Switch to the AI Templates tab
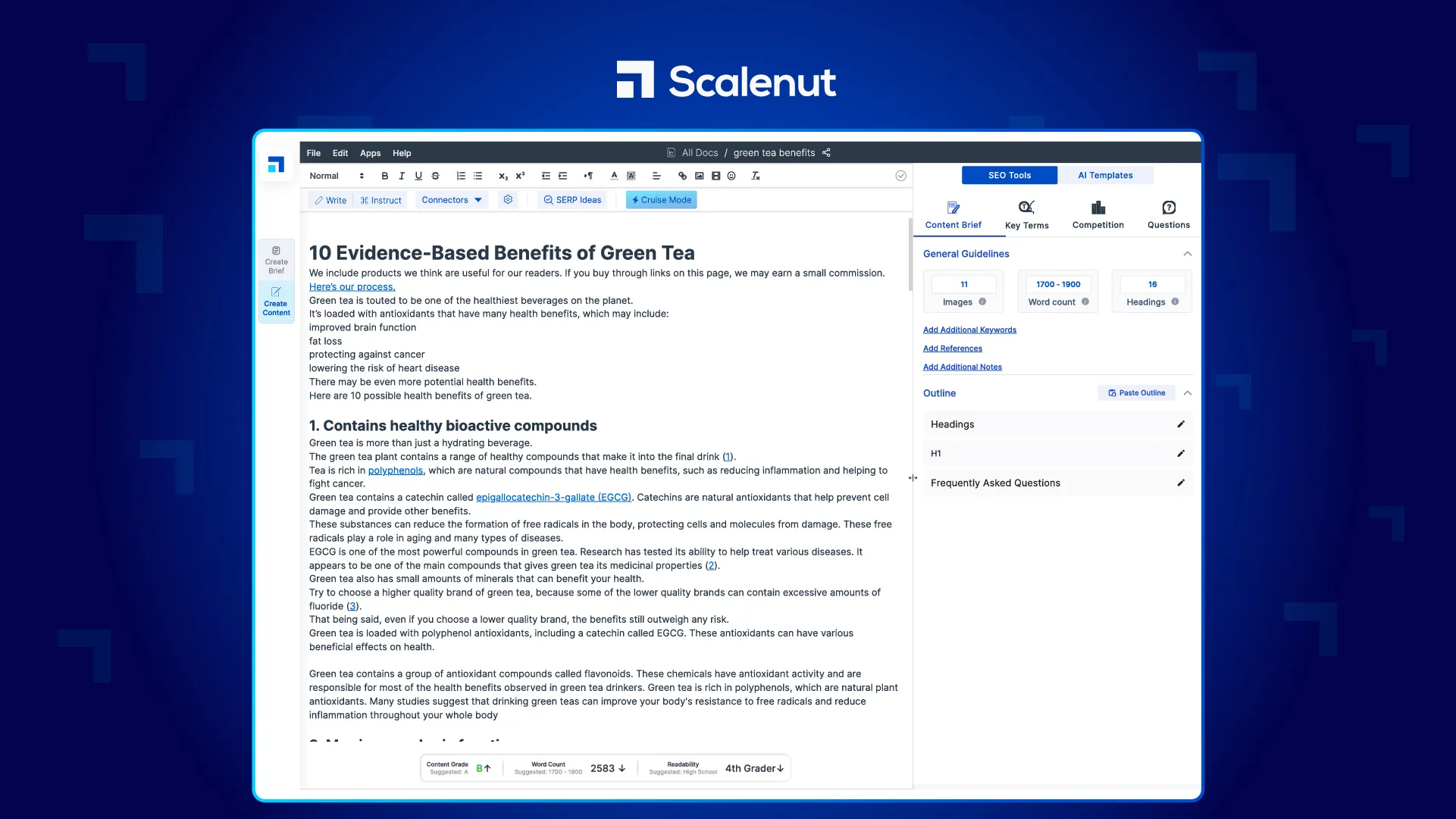This screenshot has height=819, width=1456. (1105, 175)
